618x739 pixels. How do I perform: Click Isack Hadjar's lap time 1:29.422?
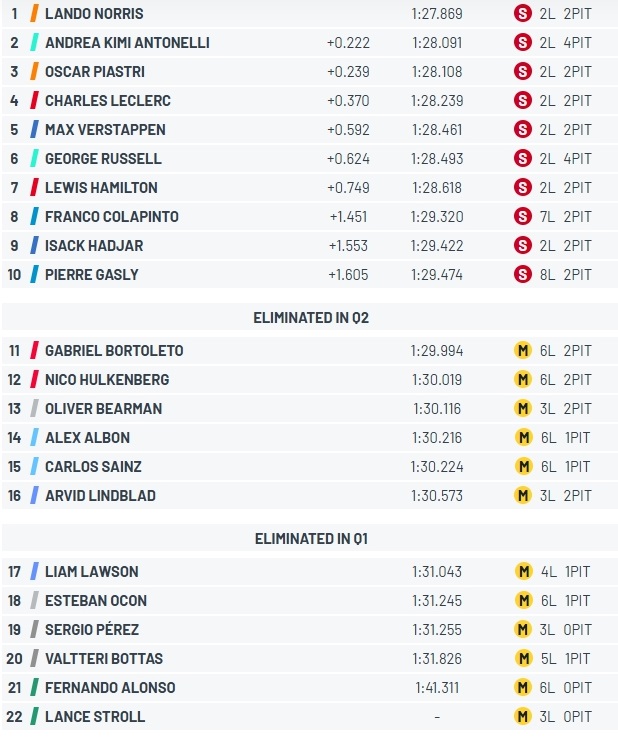coord(437,246)
